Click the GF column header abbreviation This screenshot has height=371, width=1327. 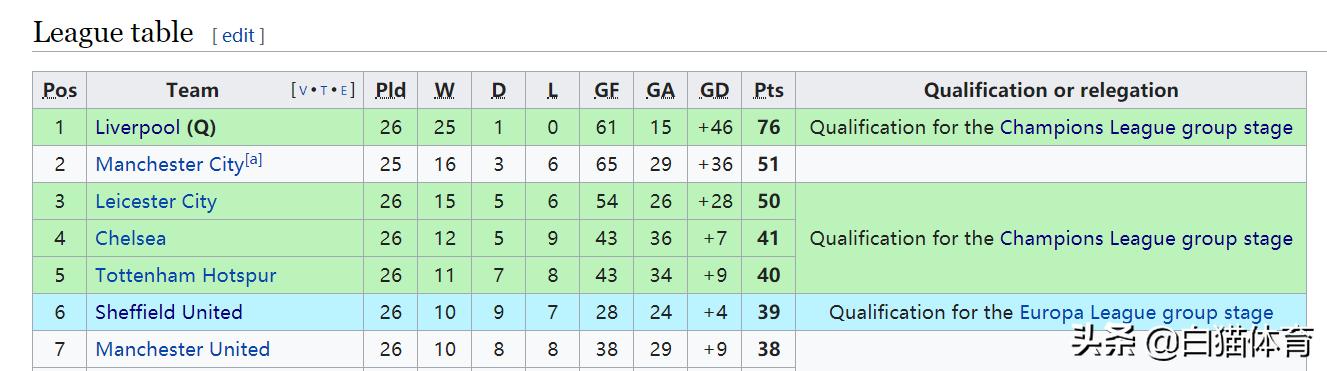607,90
